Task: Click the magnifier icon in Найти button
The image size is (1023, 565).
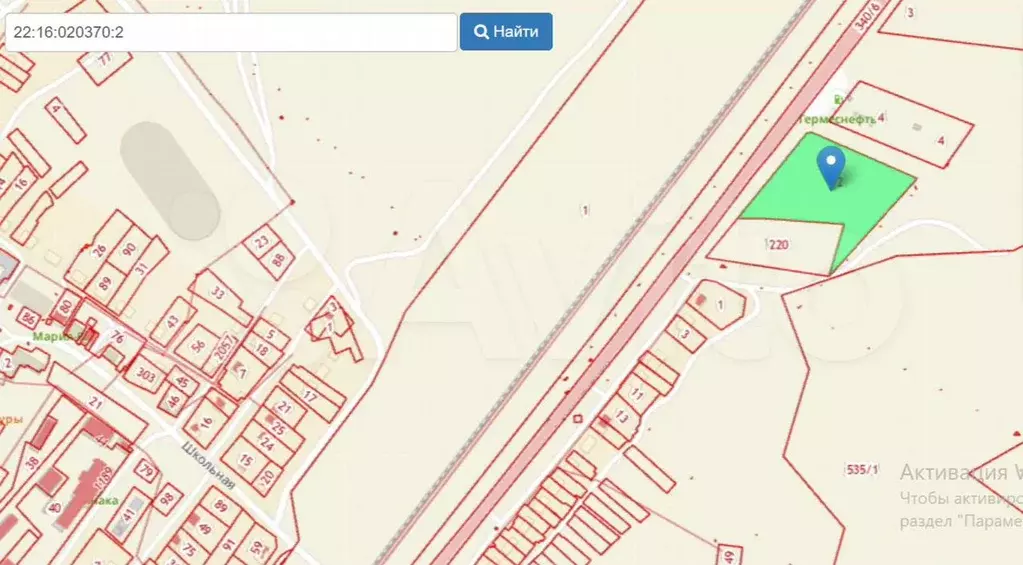Action: (481, 32)
